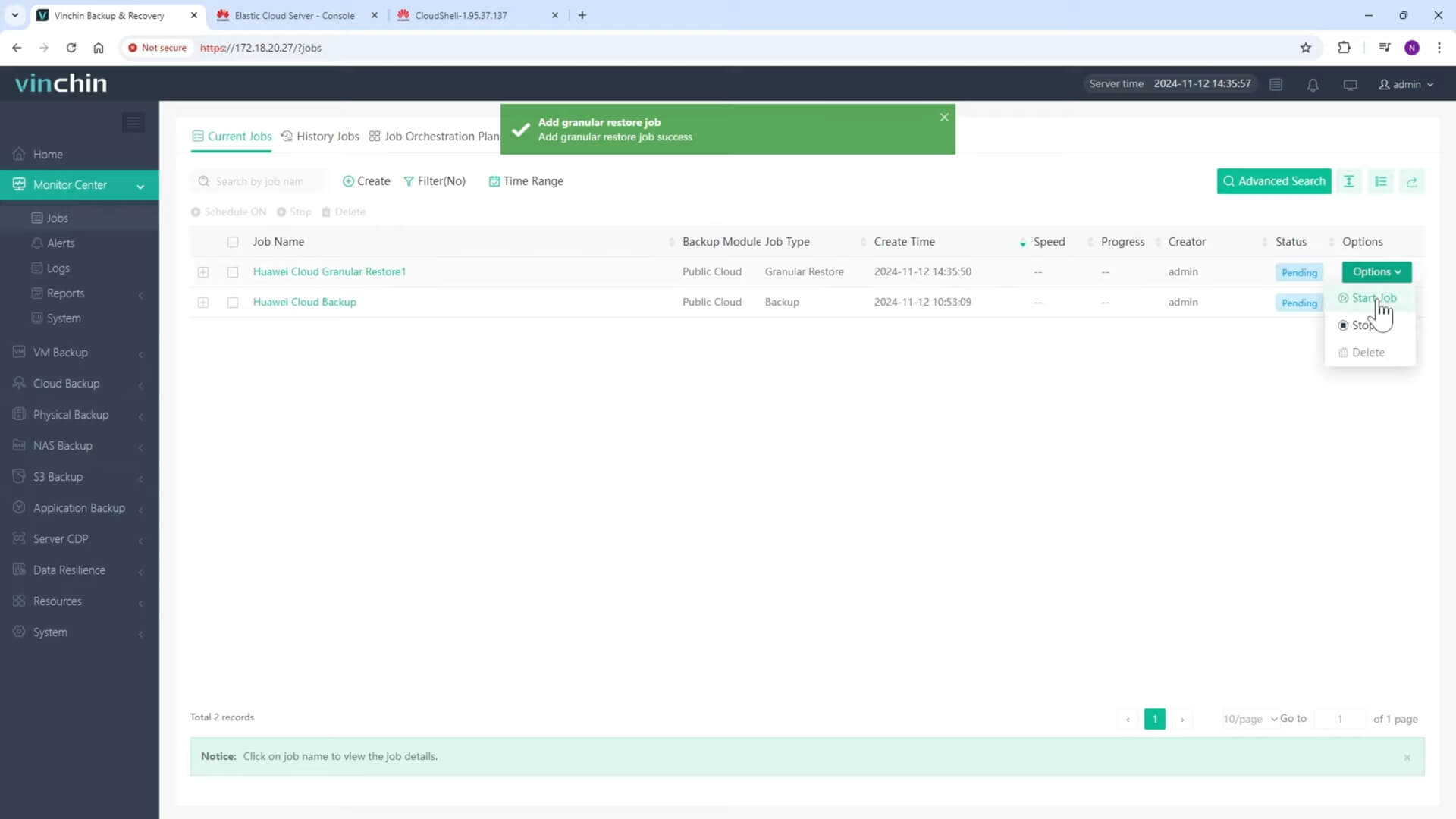Image resolution: width=1456 pixels, height=819 pixels.
Task: Click the VM Backup sidebar icon
Action: [19, 352]
